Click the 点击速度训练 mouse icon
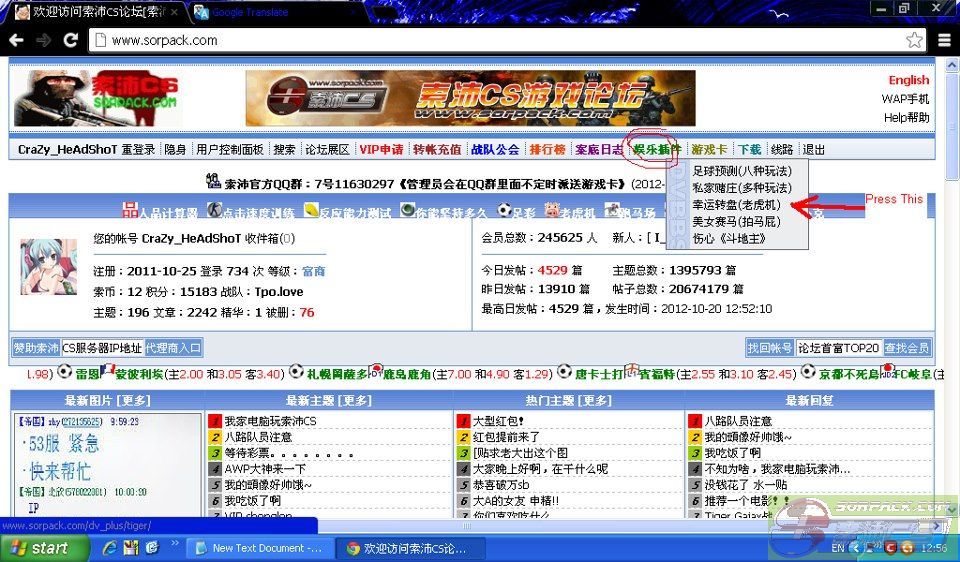The image size is (960, 562). 214,210
